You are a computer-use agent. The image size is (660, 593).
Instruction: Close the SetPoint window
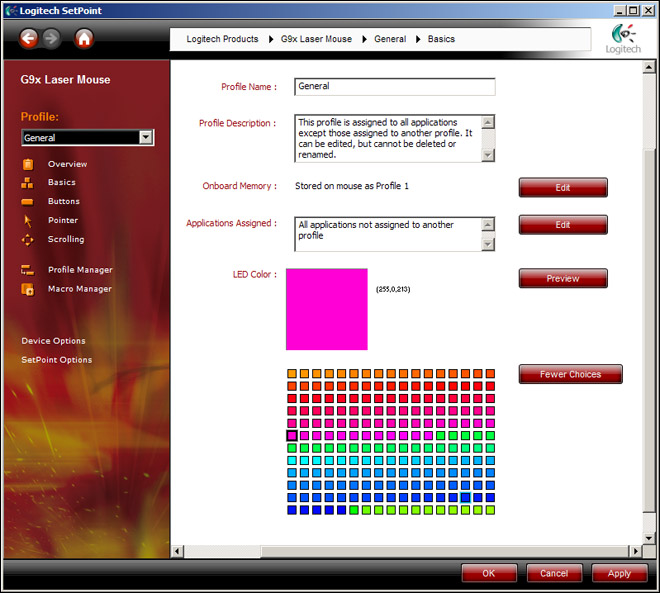click(x=648, y=11)
